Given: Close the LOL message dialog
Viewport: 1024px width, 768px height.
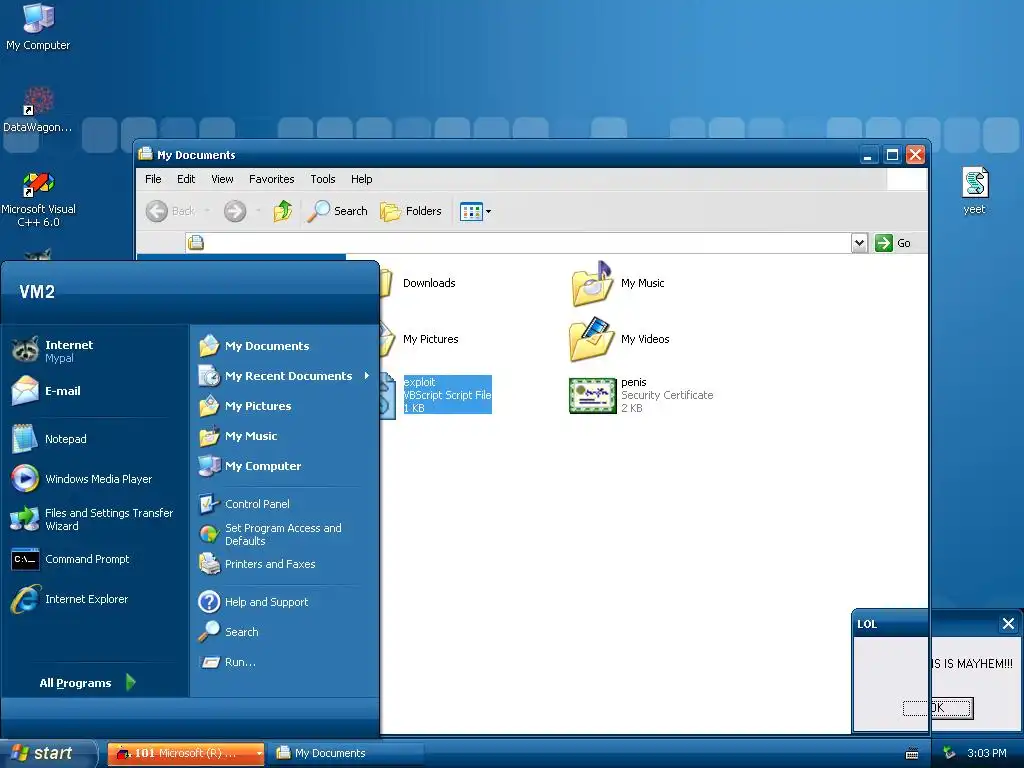Looking at the screenshot, I should point(1008,624).
